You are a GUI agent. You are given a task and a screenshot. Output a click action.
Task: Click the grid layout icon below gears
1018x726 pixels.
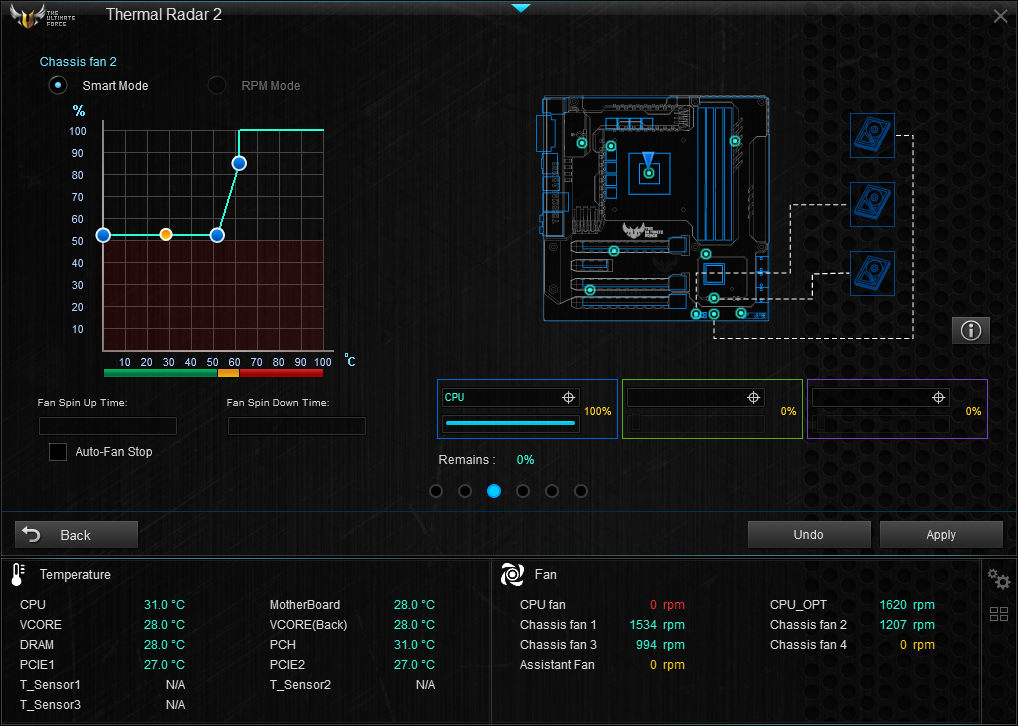(x=999, y=614)
